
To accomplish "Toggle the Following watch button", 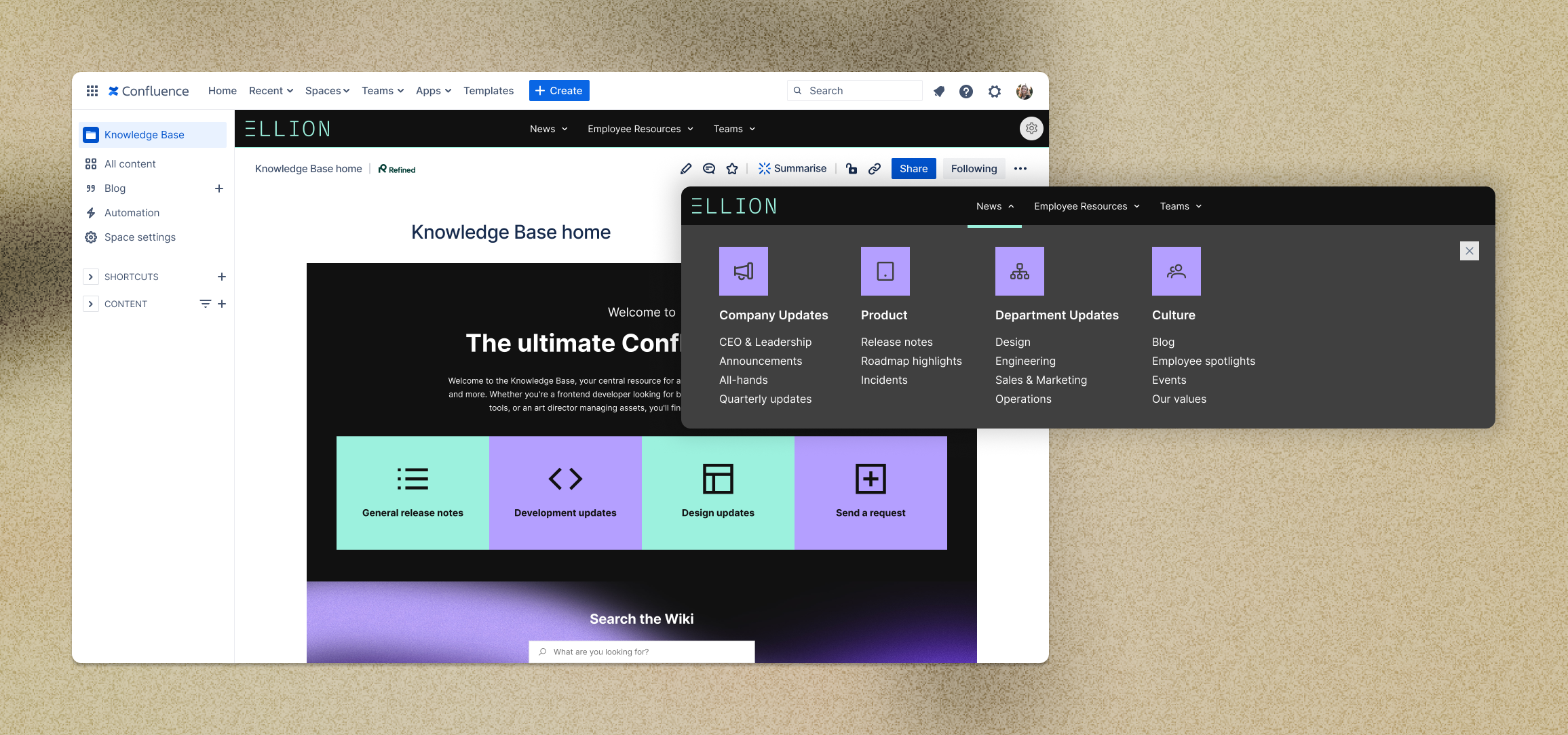I will [974, 169].
